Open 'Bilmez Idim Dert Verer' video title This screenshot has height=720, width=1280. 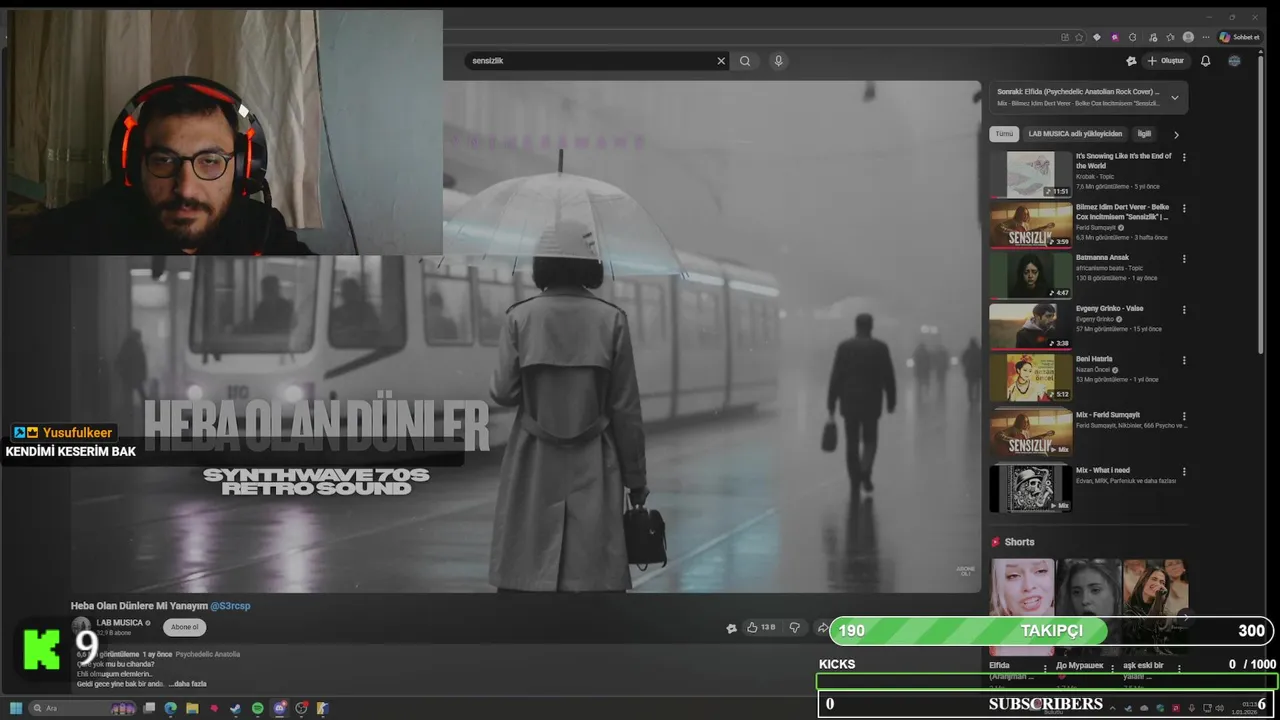(1123, 212)
